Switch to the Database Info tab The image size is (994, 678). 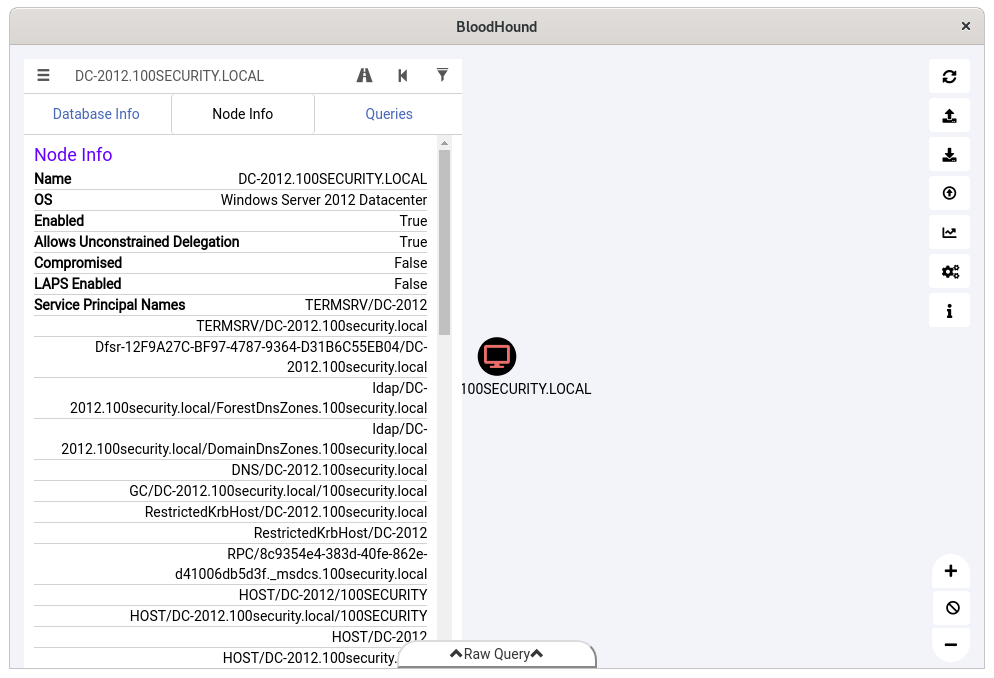(x=96, y=114)
